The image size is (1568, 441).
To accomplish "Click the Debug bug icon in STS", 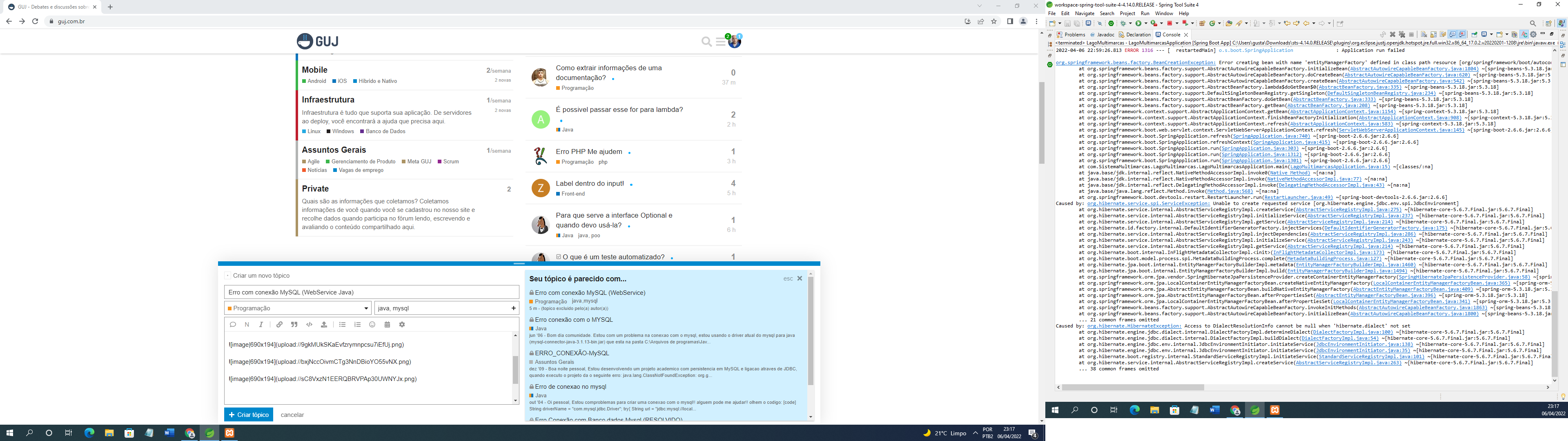I will (1124, 23).
